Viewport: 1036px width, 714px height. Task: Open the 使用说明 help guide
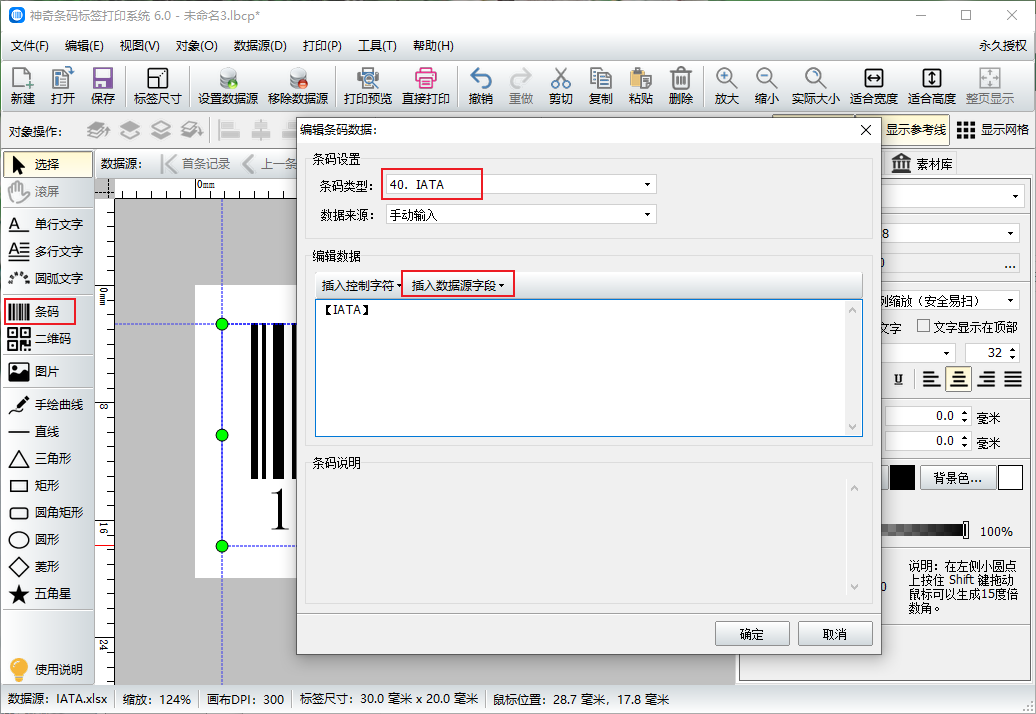(48, 669)
